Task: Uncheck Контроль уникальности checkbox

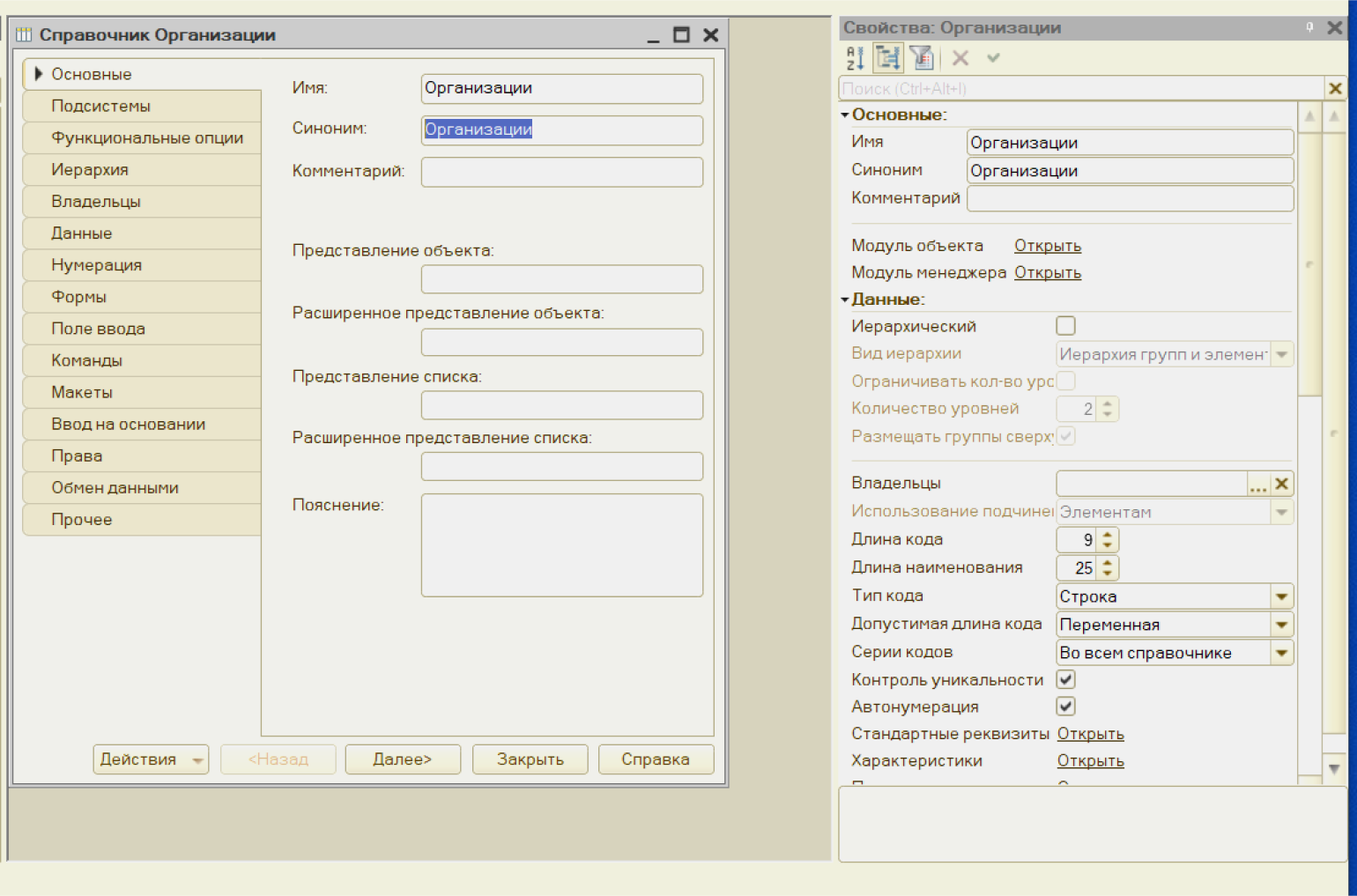Action: [x=1065, y=679]
